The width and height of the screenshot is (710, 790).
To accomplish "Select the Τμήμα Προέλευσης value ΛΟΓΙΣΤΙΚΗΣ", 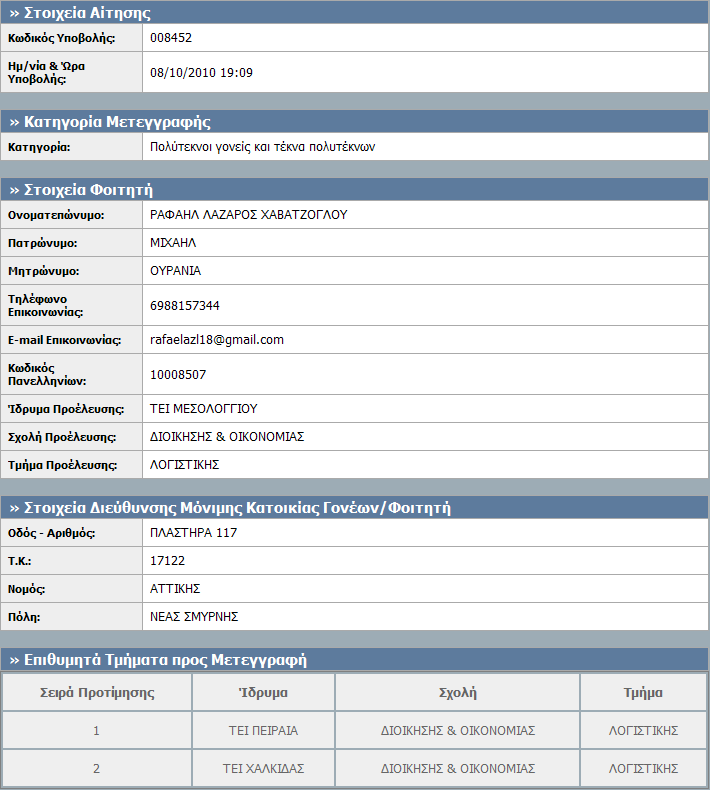I will click(184, 465).
